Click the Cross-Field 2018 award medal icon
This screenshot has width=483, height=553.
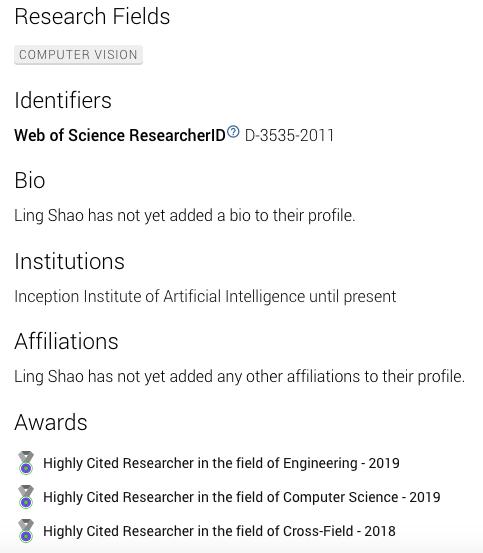[26, 530]
